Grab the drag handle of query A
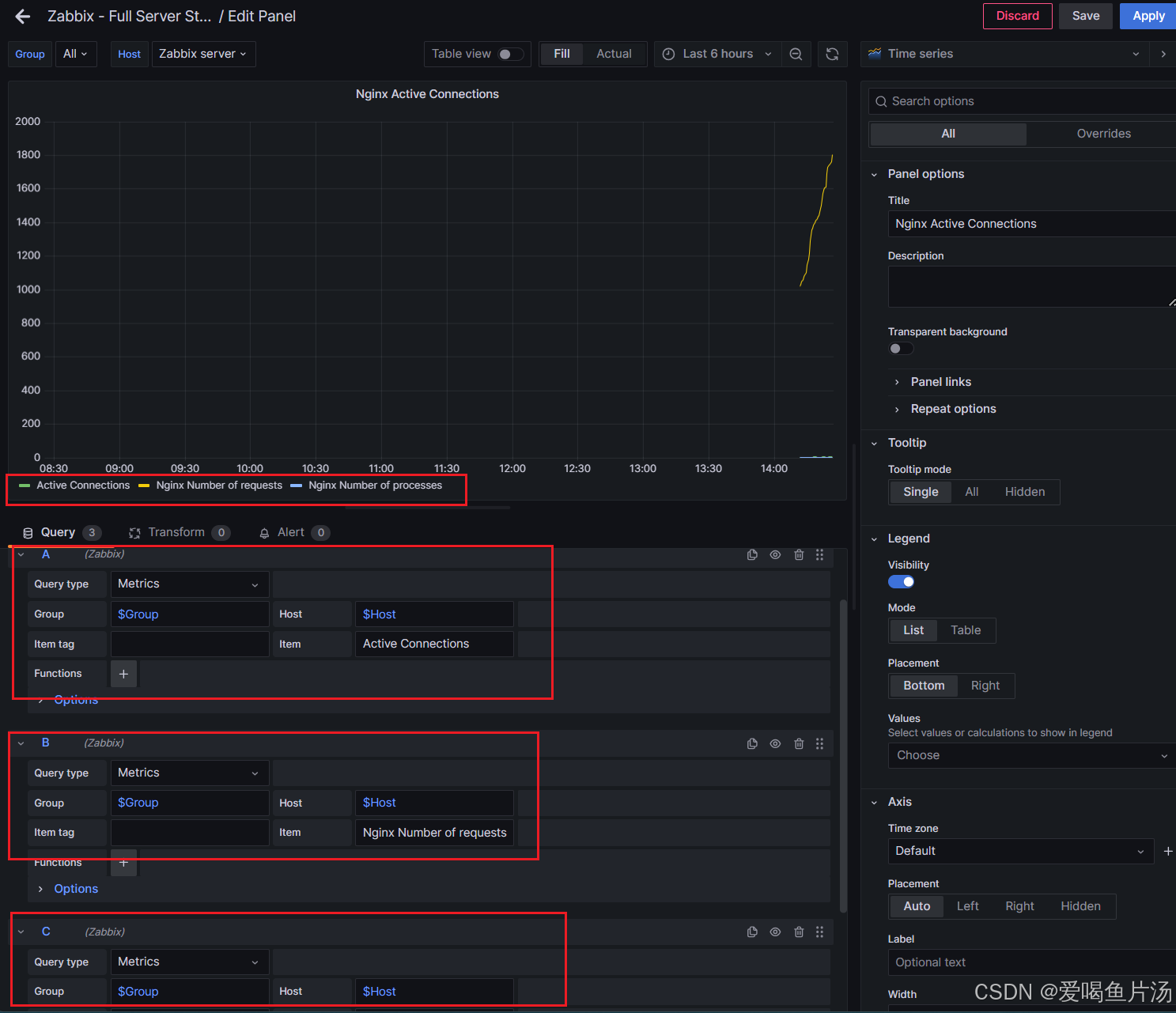 click(x=819, y=555)
